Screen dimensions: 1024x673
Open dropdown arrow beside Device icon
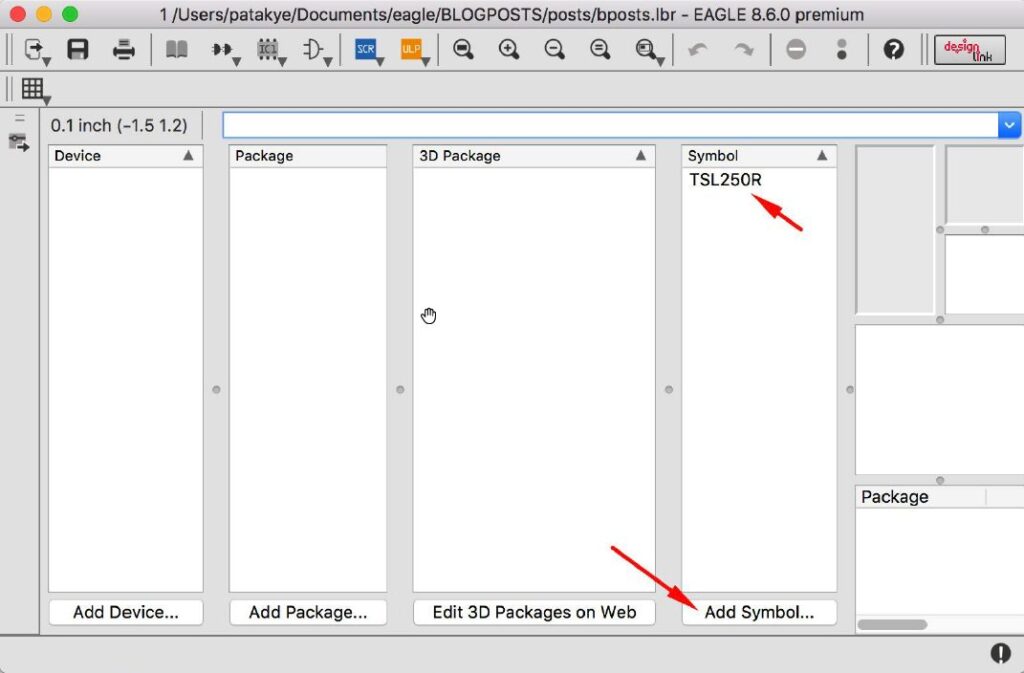236,62
